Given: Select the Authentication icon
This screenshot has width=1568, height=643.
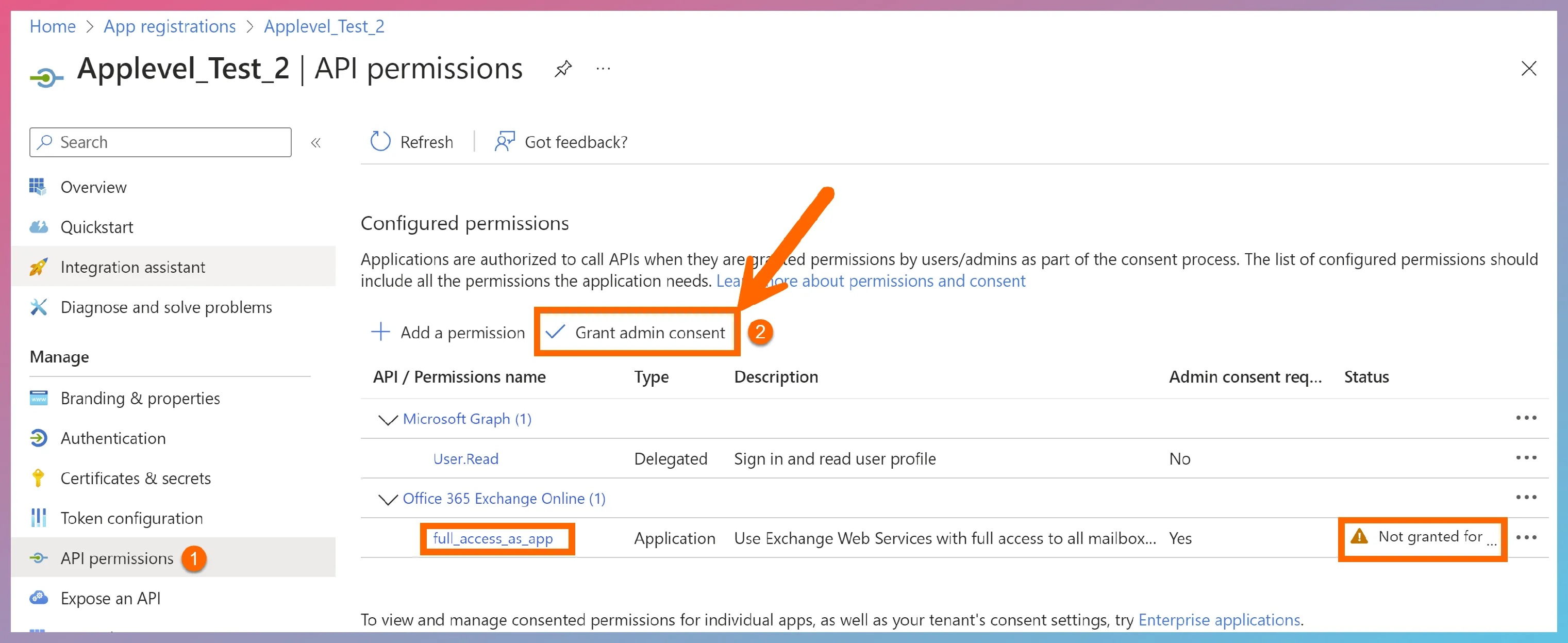Looking at the screenshot, I should point(38,438).
